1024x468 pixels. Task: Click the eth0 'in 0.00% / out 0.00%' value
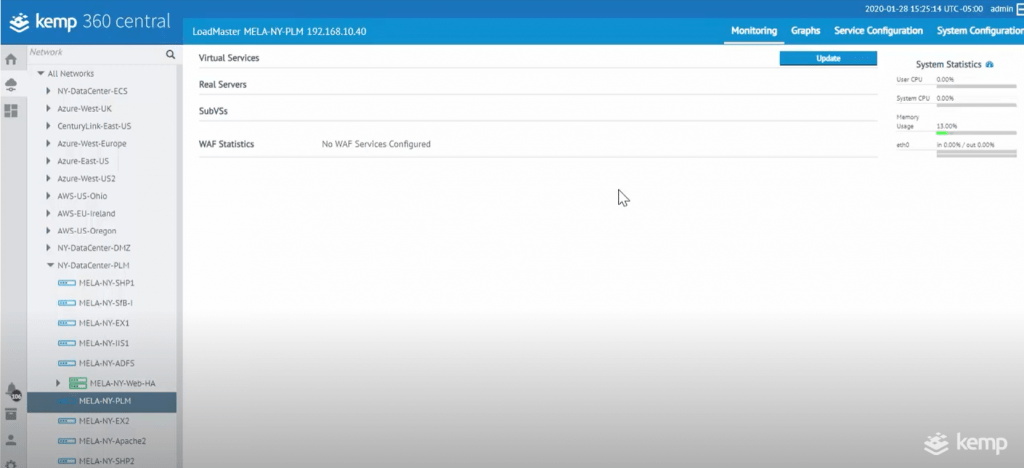(965, 145)
